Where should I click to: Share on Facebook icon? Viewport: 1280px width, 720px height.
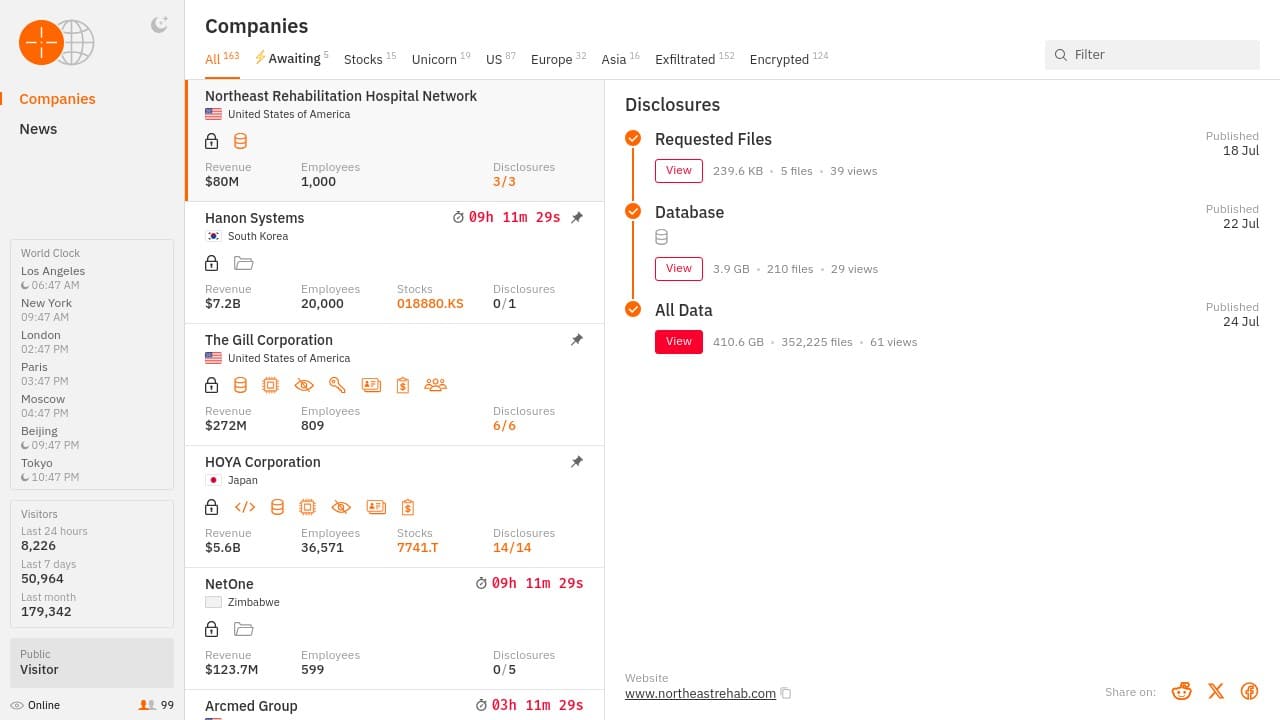tap(1249, 691)
